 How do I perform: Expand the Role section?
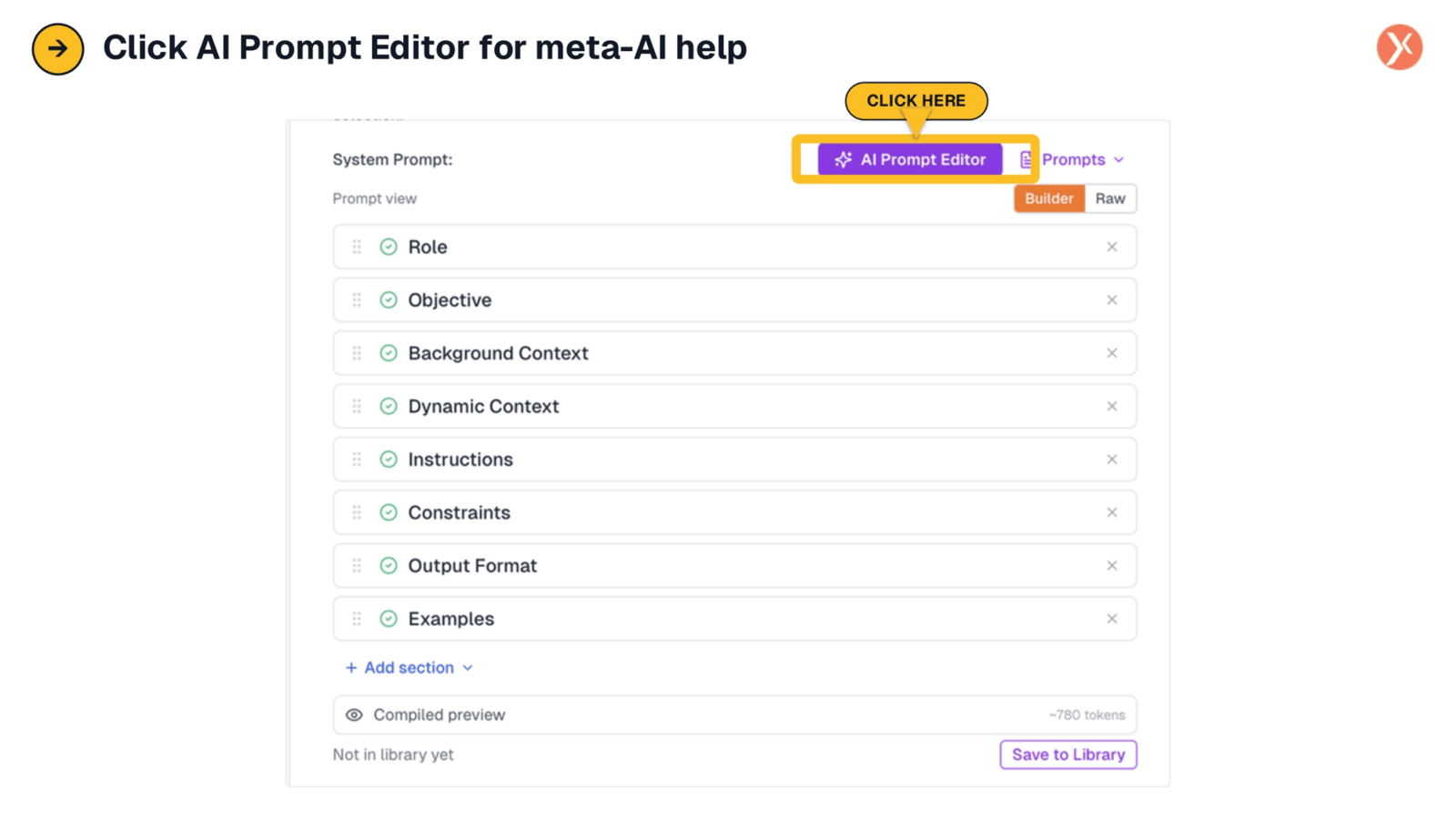click(x=734, y=247)
